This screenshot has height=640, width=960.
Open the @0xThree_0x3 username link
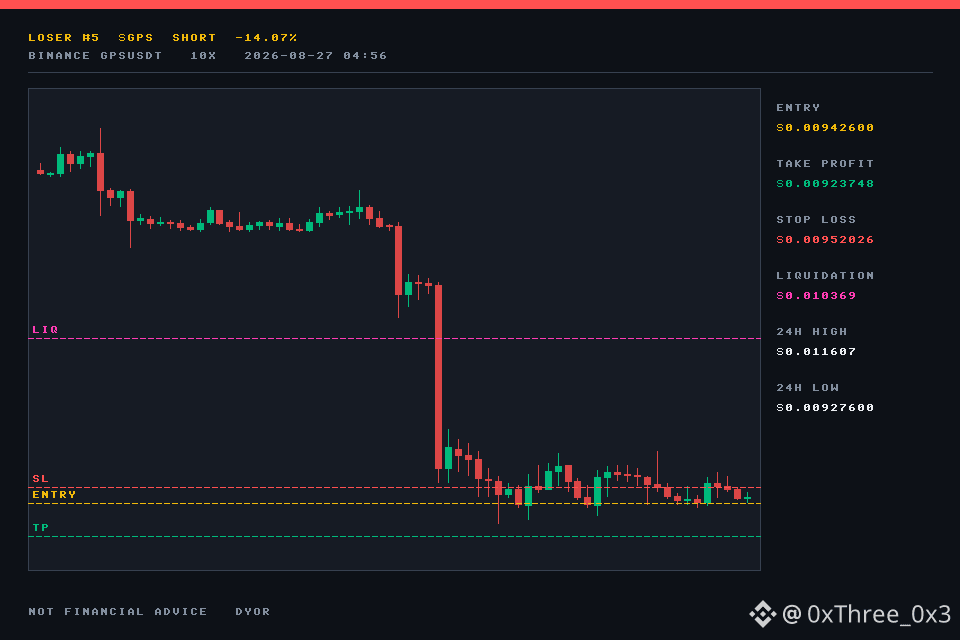coord(866,614)
